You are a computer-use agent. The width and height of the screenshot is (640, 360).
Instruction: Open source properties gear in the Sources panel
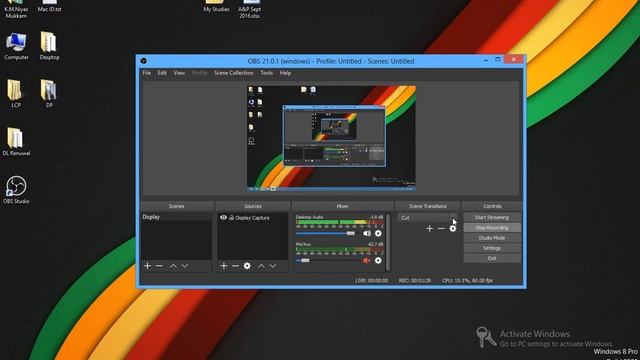click(247, 266)
